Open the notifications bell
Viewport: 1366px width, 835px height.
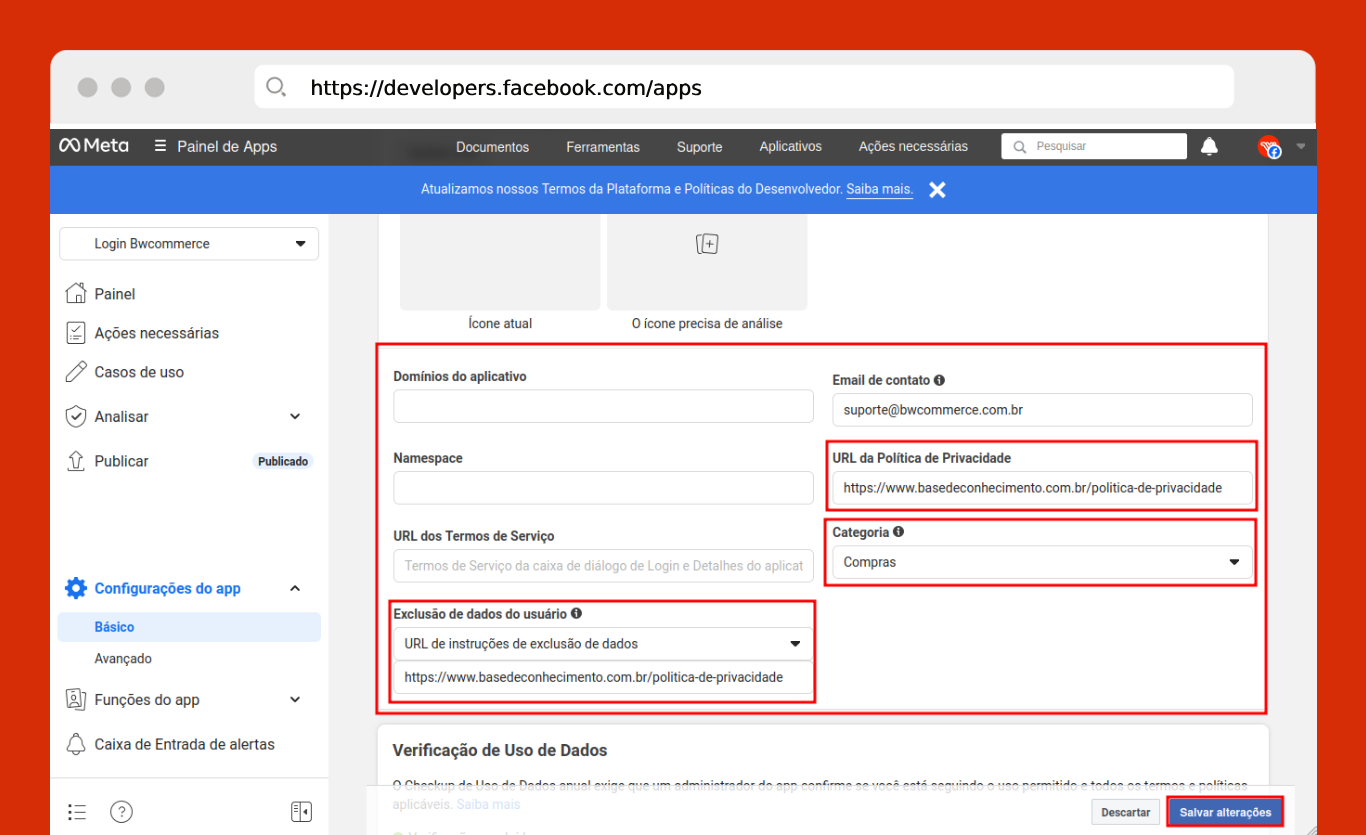(x=1209, y=147)
